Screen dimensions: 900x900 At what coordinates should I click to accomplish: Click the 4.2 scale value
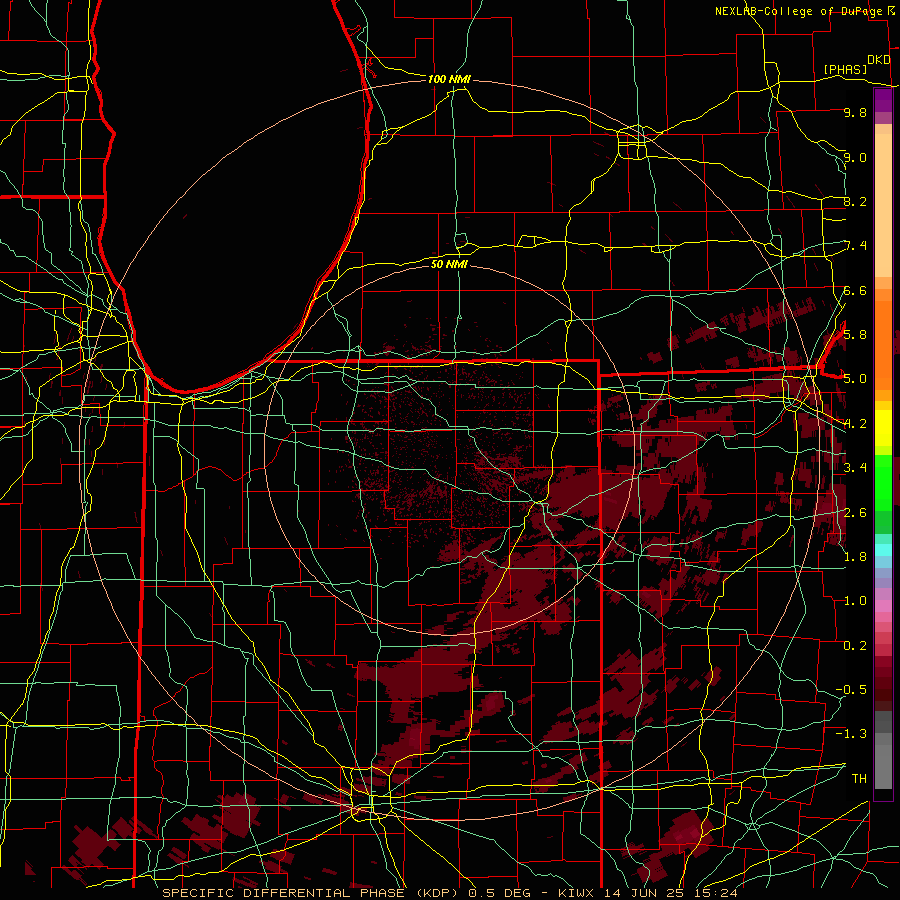coord(855,424)
